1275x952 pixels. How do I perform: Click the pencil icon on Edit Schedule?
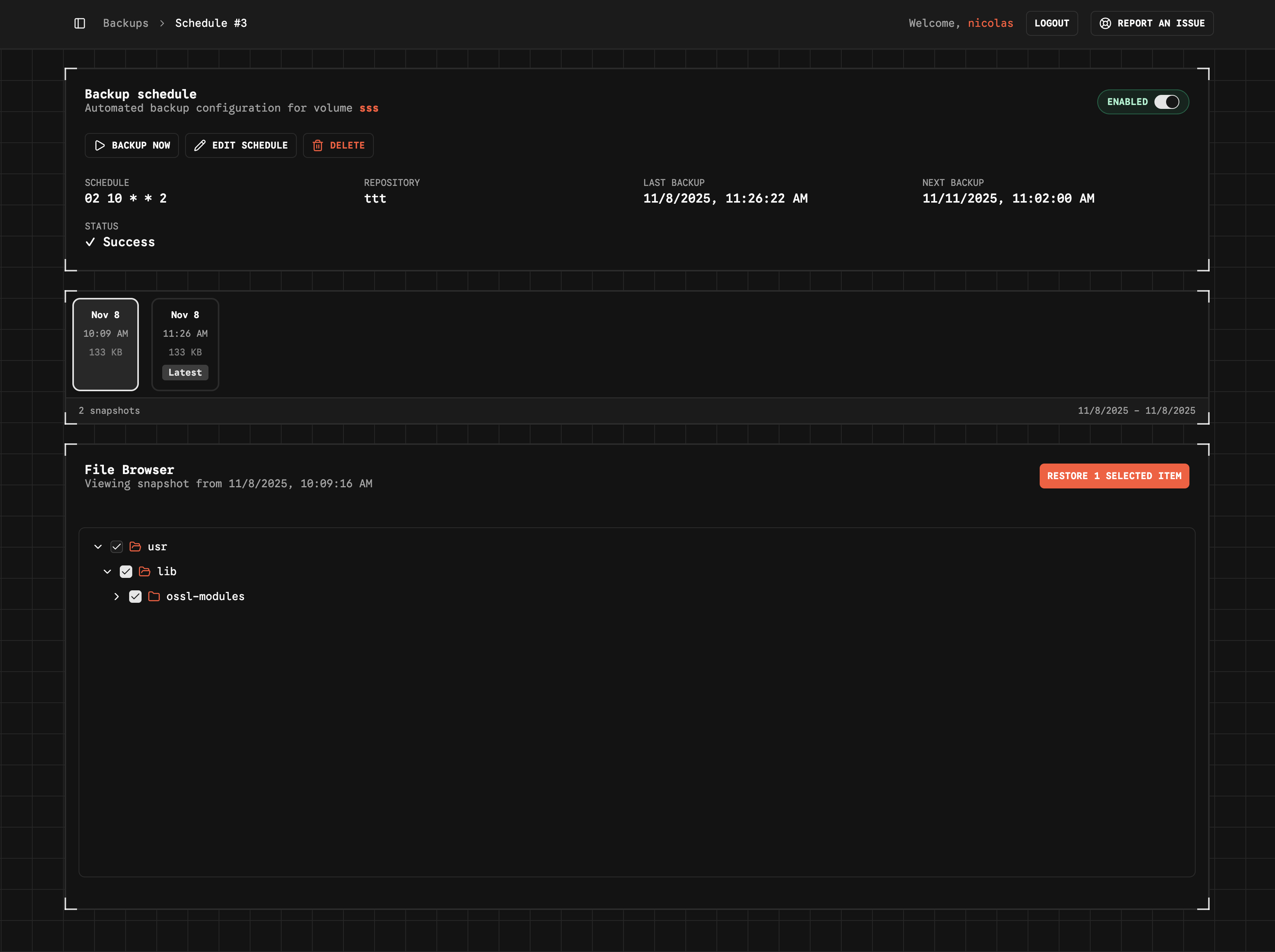[200, 145]
